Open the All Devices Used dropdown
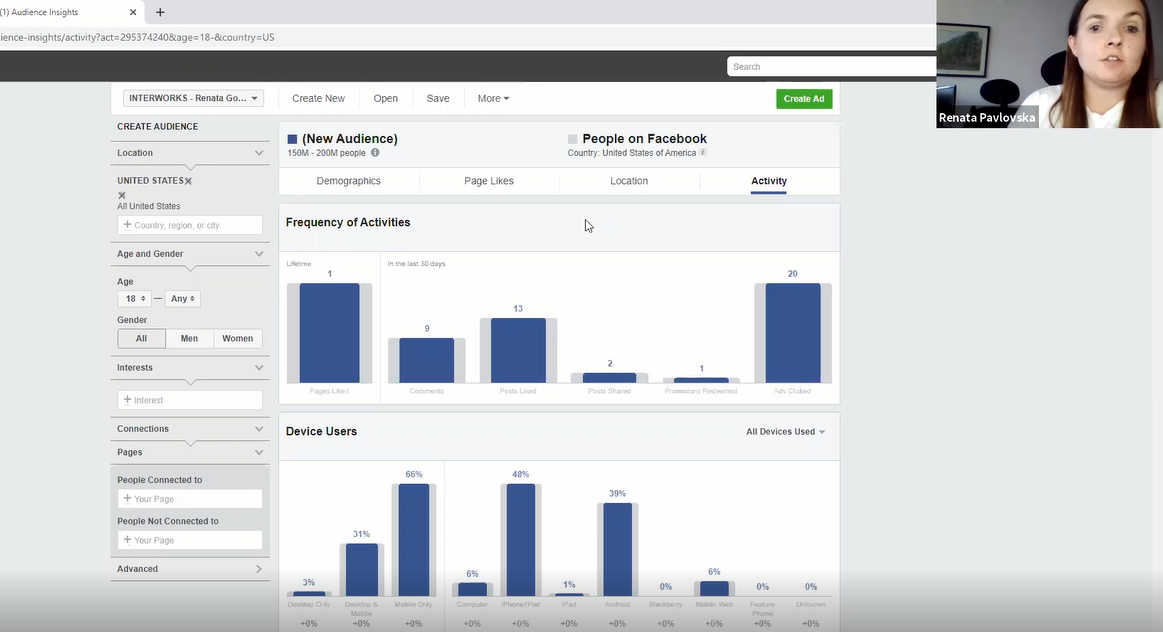Screen dimensions: 1163x632 pos(786,432)
